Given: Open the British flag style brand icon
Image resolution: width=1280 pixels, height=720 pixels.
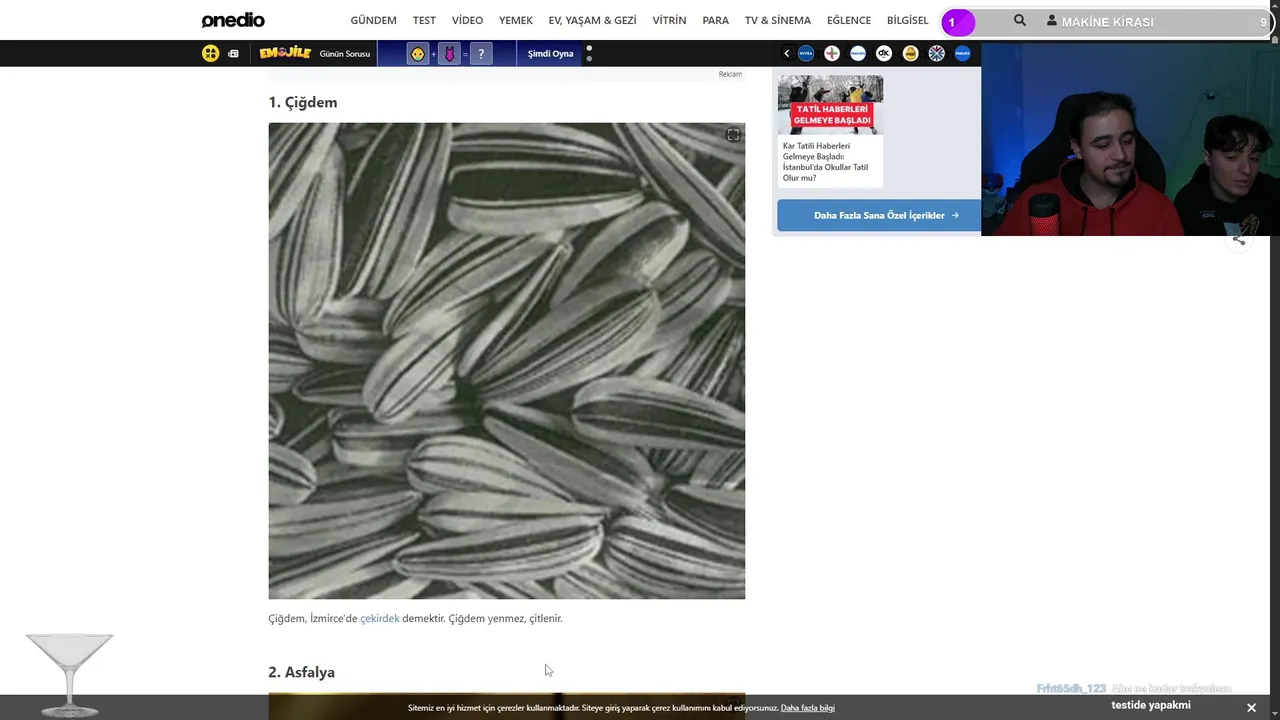Looking at the screenshot, I should [936, 53].
